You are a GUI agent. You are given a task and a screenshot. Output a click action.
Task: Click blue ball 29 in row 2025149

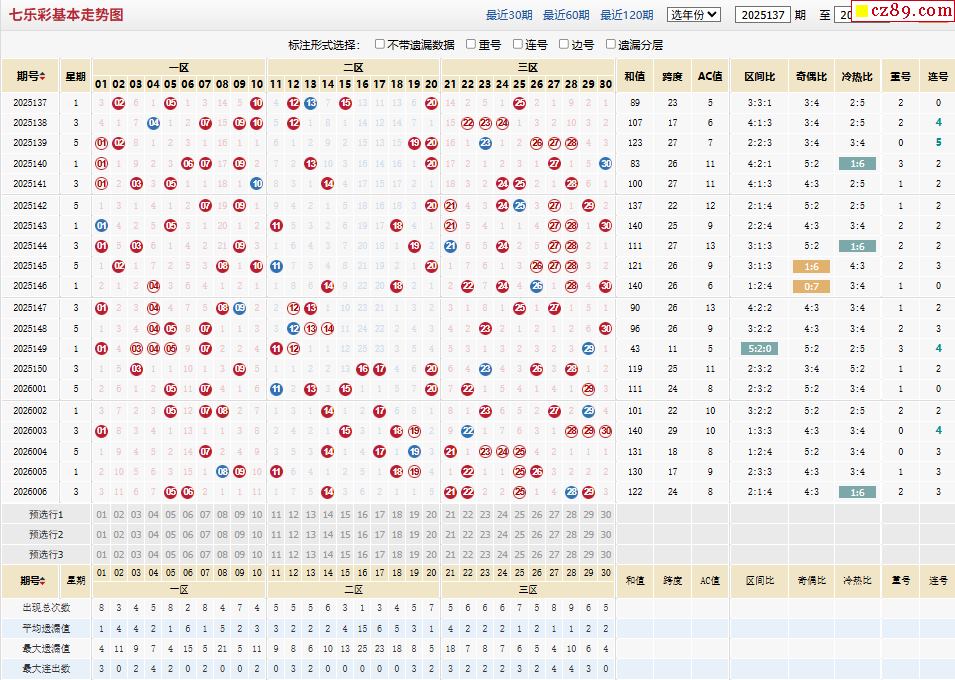pos(588,348)
